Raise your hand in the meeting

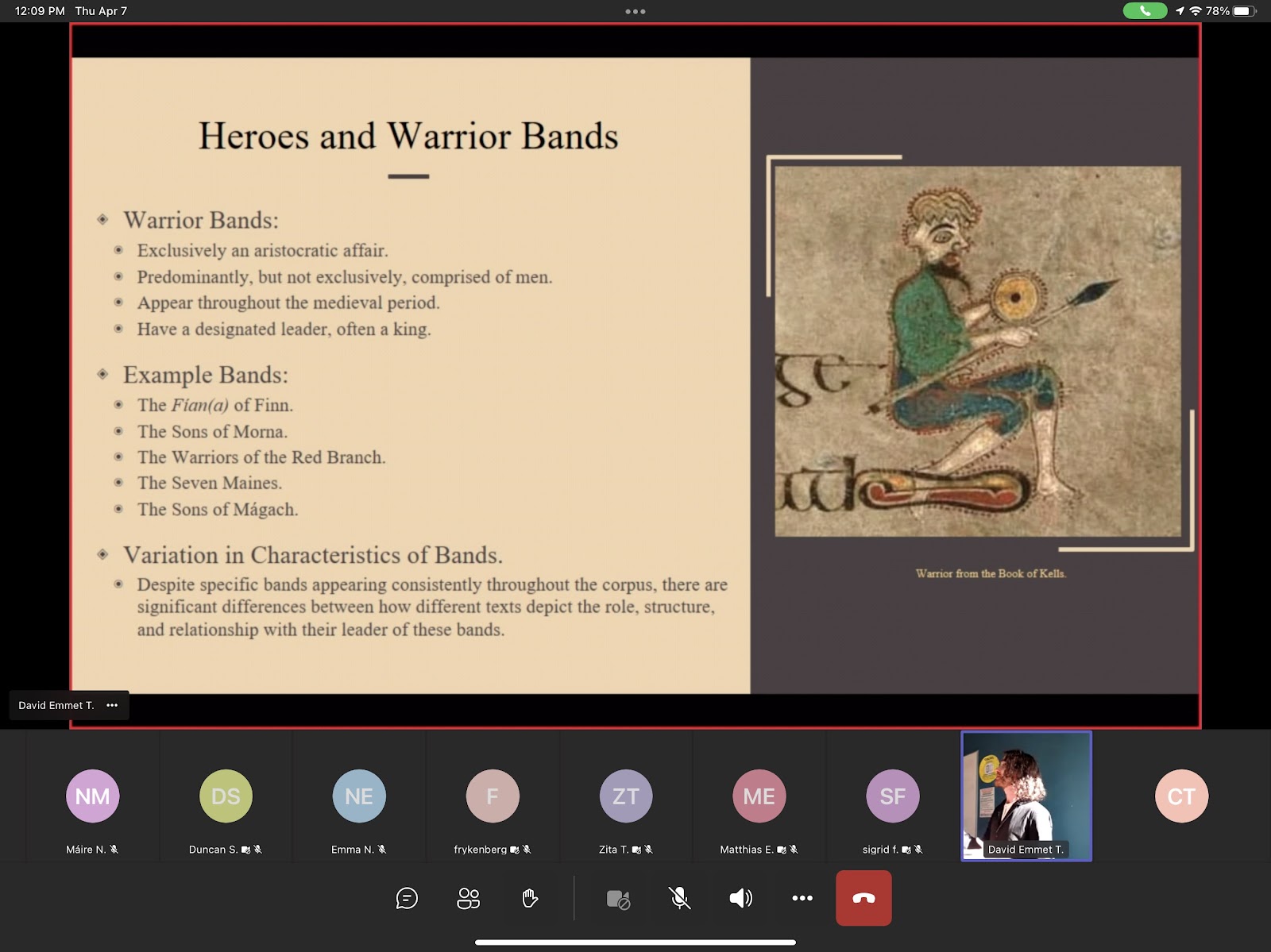(x=530, y=898)
